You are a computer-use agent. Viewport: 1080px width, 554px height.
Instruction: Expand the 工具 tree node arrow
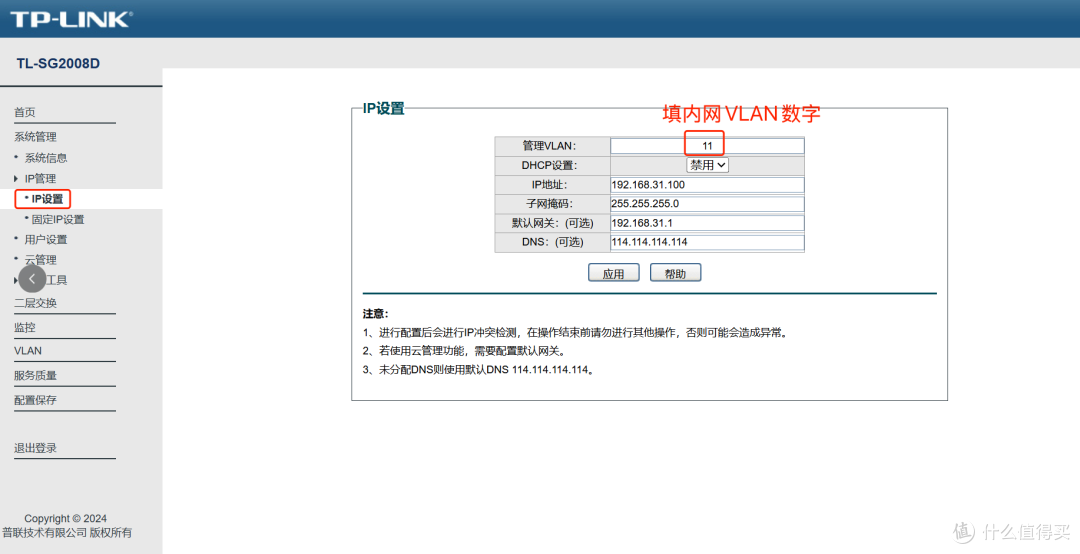click(16, 280)
